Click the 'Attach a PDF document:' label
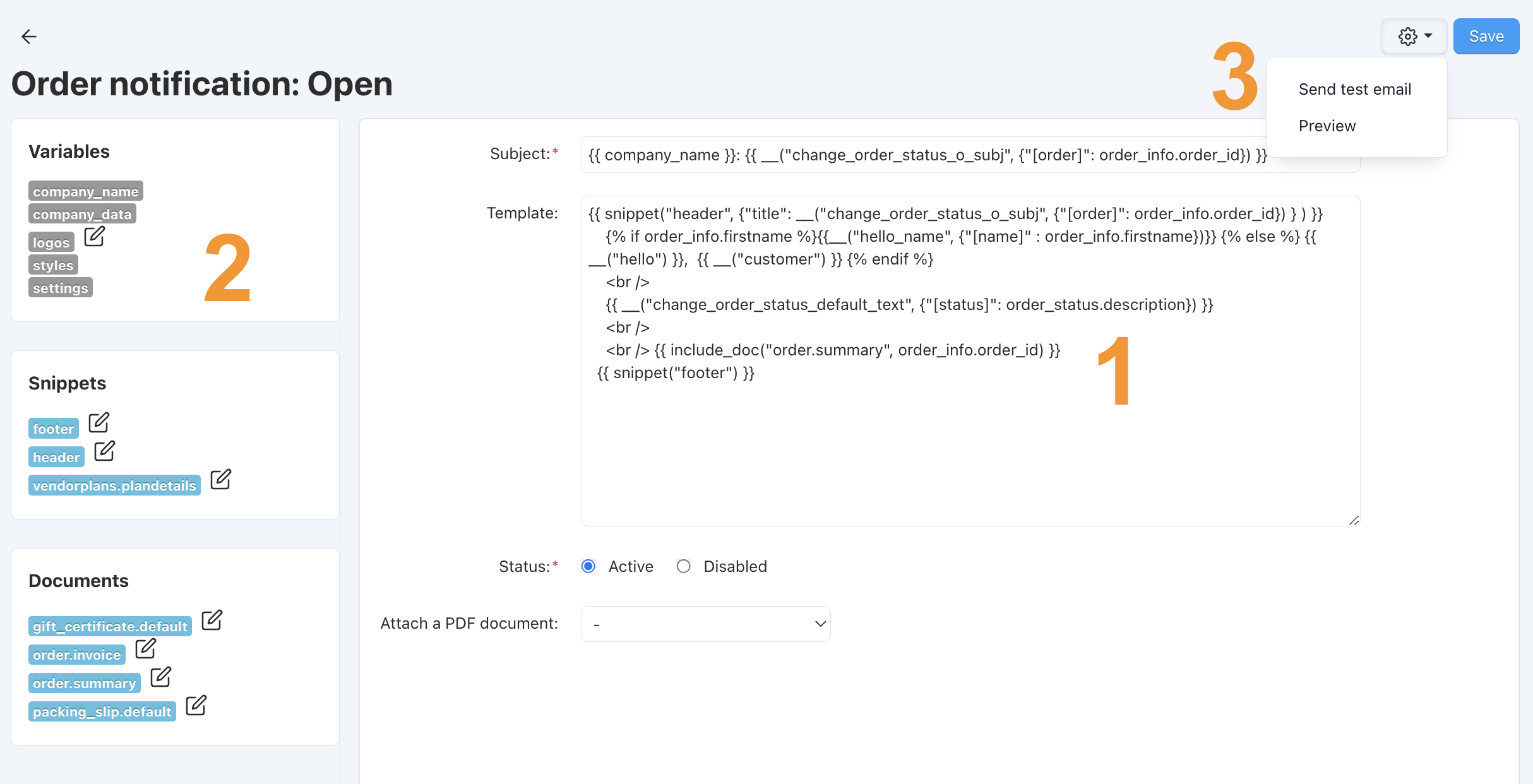Image resolution: width=1533 pixels, height=784 pixels. (469, 624)
